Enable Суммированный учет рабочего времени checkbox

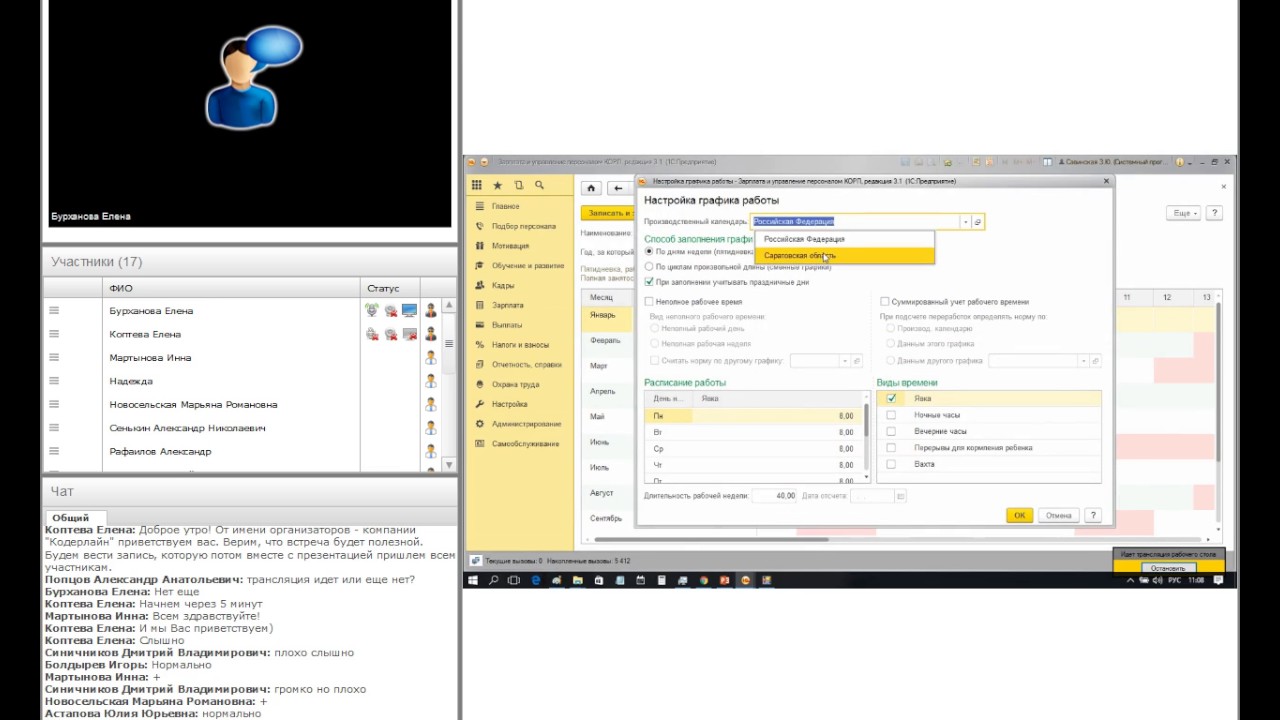coord(884,301)
